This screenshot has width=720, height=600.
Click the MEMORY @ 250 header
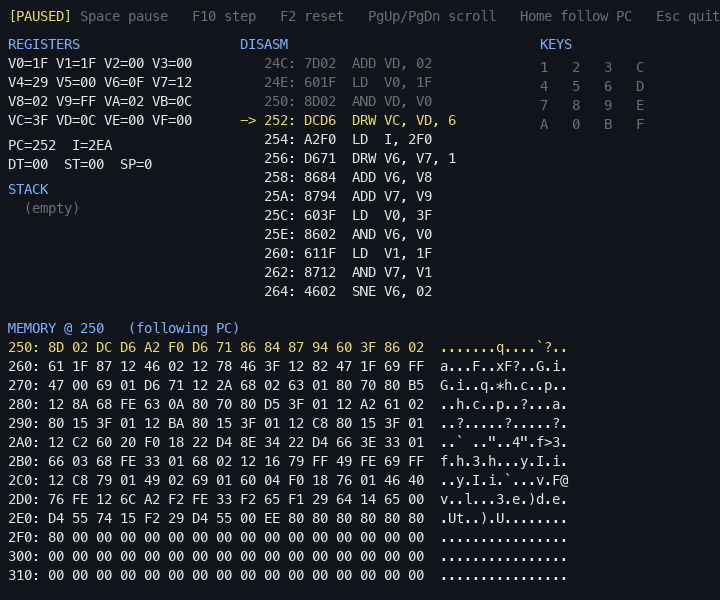[56, 328]
